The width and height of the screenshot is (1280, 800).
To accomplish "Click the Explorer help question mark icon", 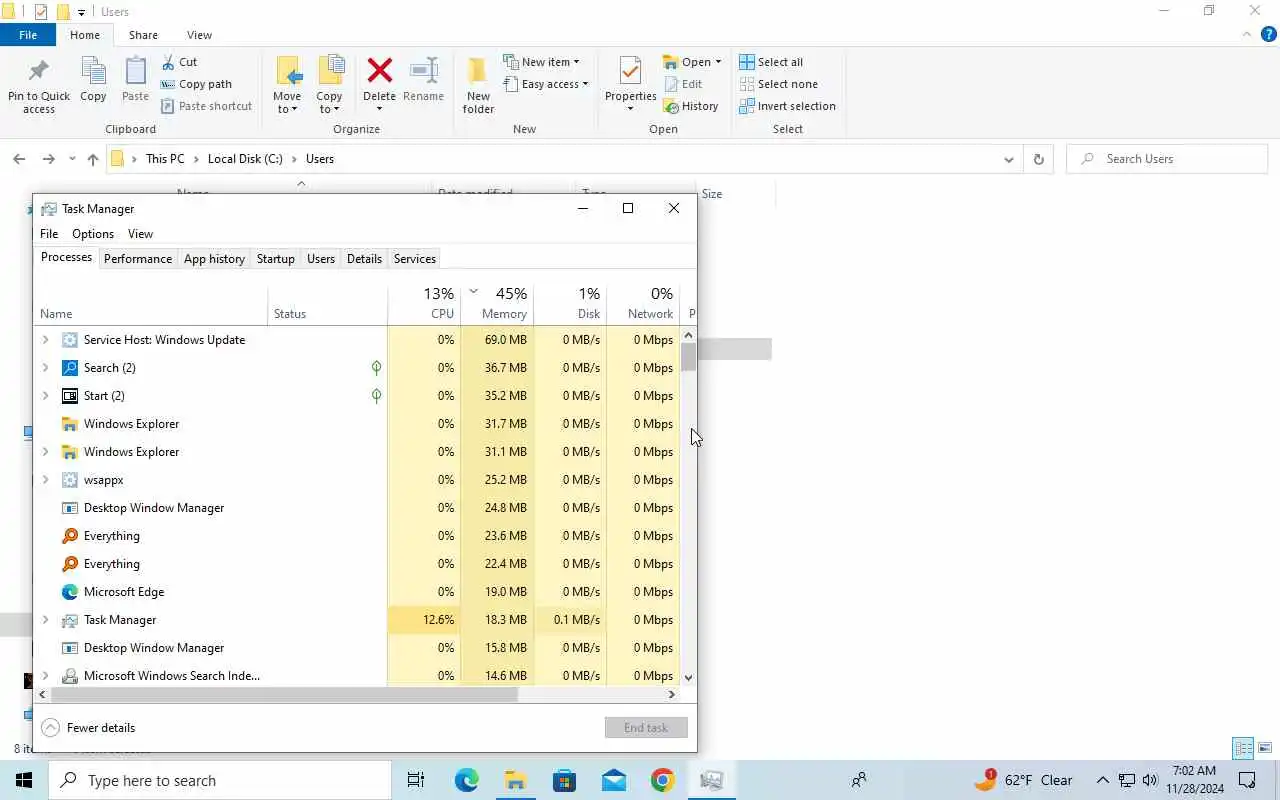I will coord(1269,34).
